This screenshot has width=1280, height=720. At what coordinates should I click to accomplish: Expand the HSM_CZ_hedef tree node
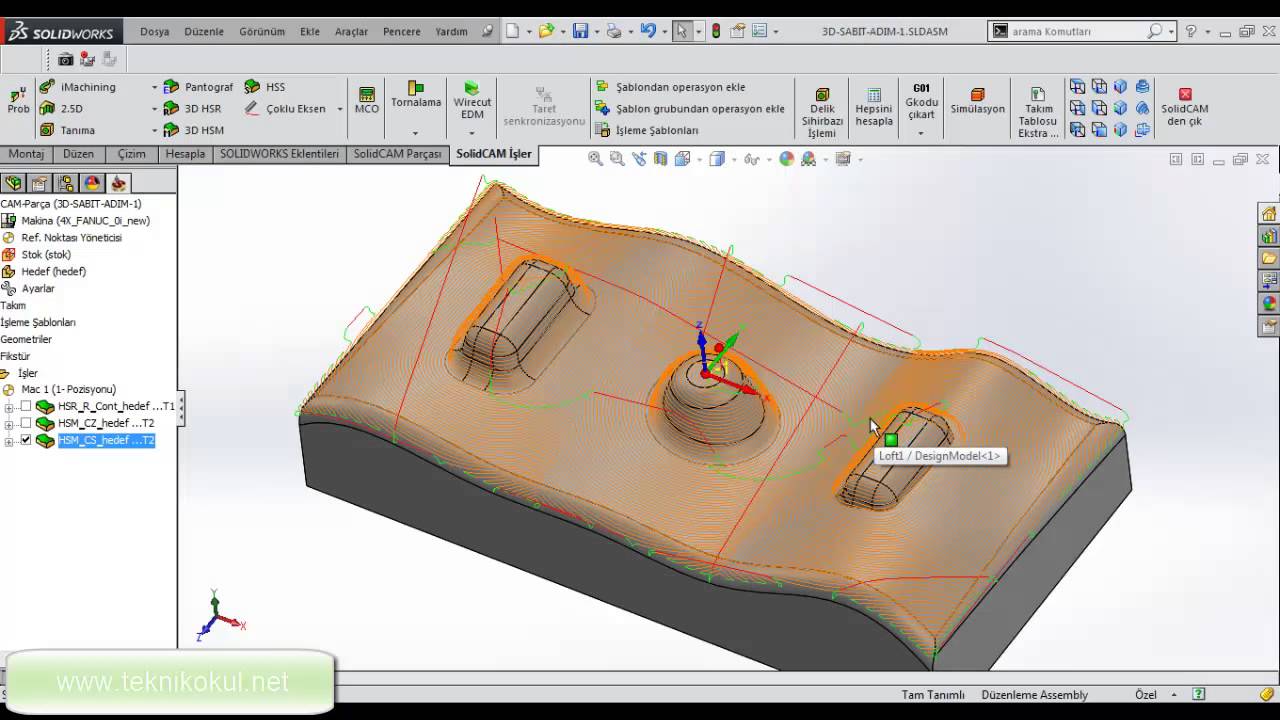click(9, 424)
